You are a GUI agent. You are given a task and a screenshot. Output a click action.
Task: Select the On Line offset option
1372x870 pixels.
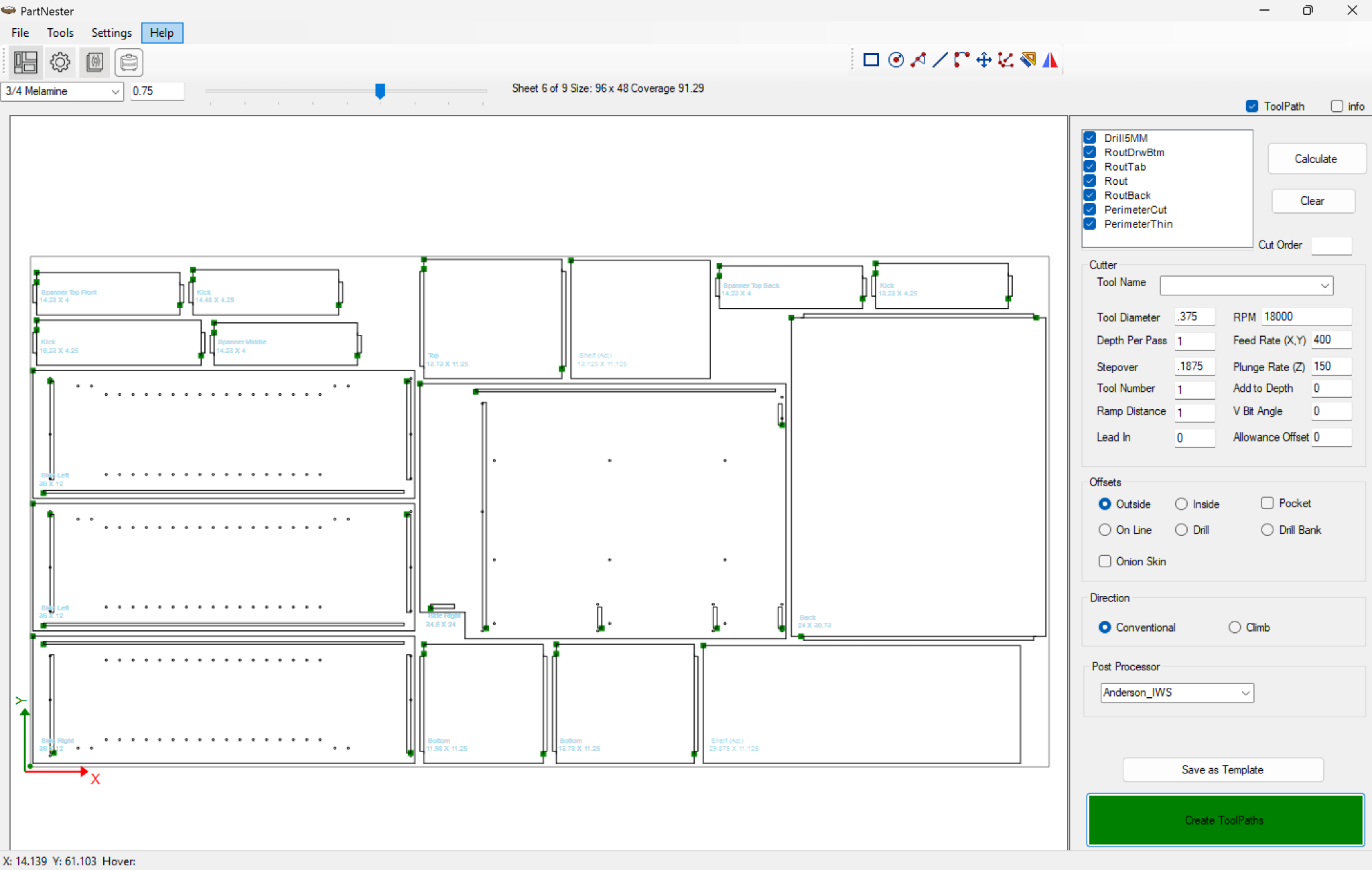[x=1105, y=530]
